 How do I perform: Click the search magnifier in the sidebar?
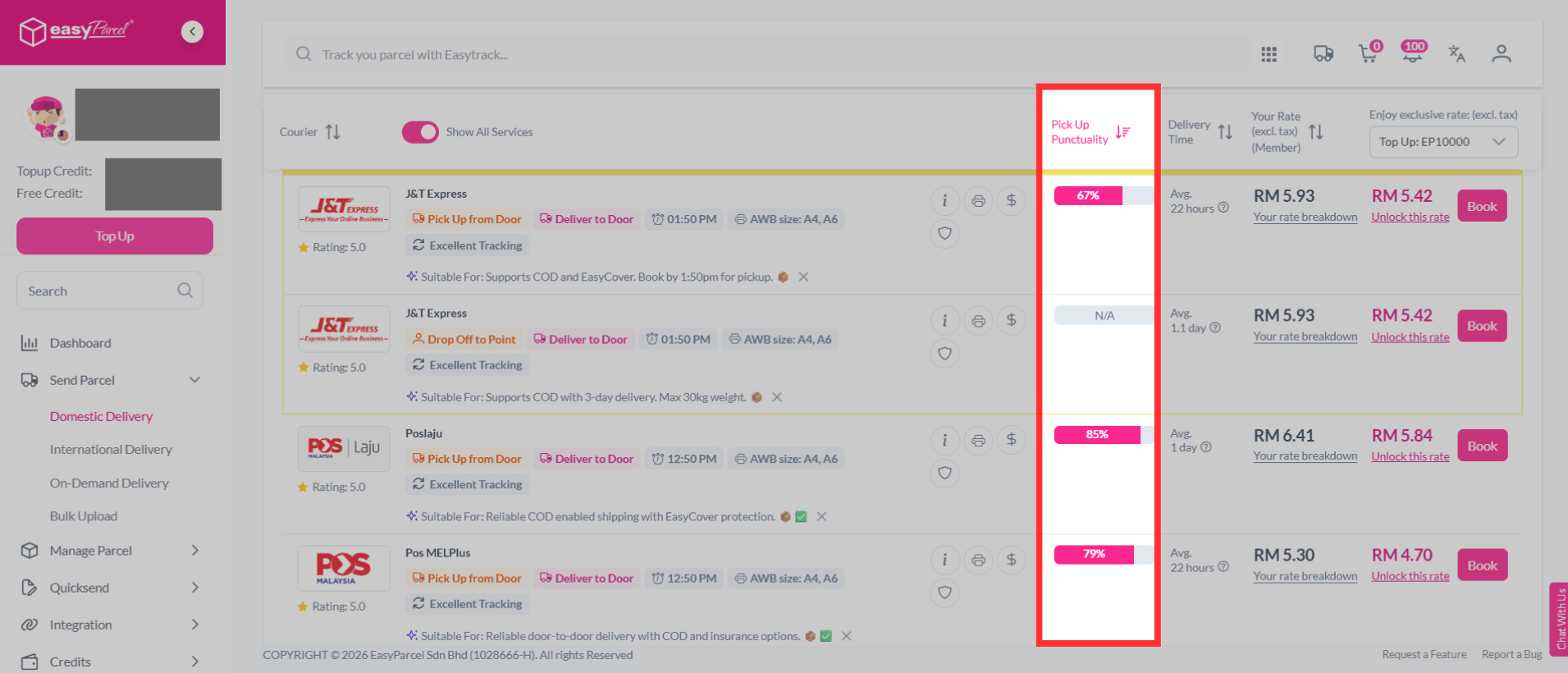point(185,291)
